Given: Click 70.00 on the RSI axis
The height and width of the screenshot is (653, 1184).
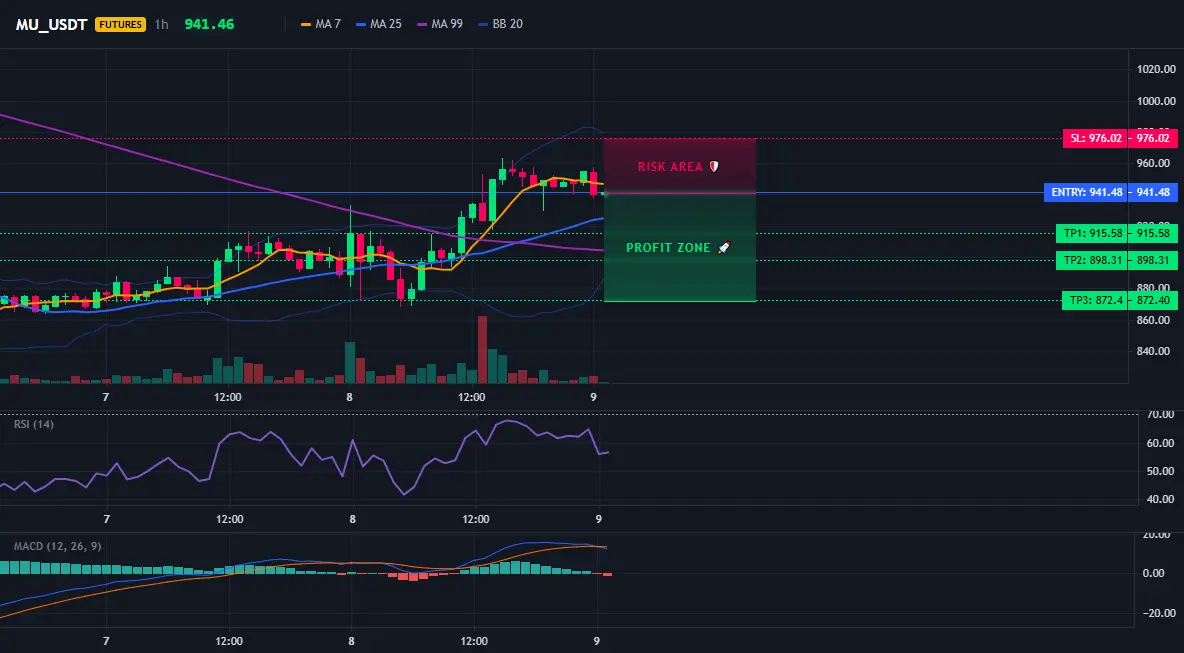Looking at the screenshot, I should tap(1160, 414).
